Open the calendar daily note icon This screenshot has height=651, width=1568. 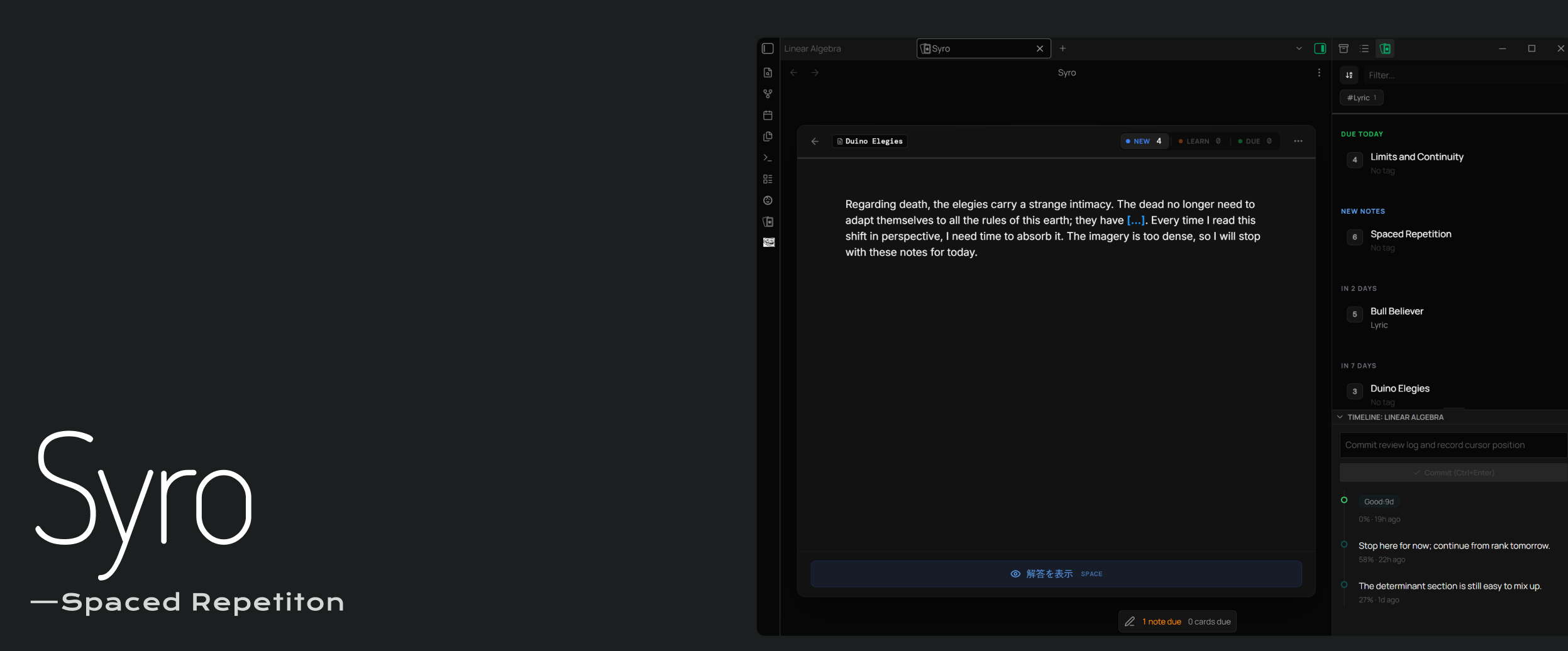(x=768, y=116)
